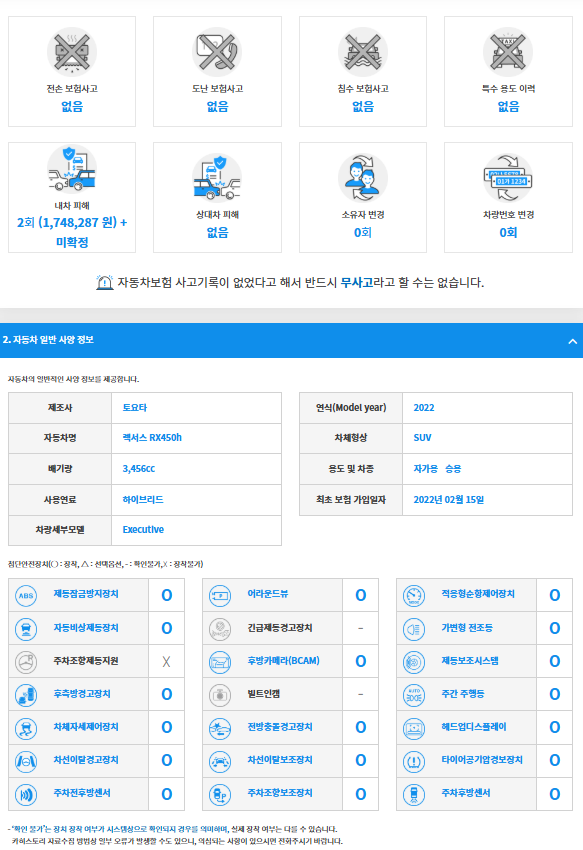Open the 내차 피해 2회 (1,748,287 원) amount
Viewport: 583px width, 850px height.
(x=72, y=232)
